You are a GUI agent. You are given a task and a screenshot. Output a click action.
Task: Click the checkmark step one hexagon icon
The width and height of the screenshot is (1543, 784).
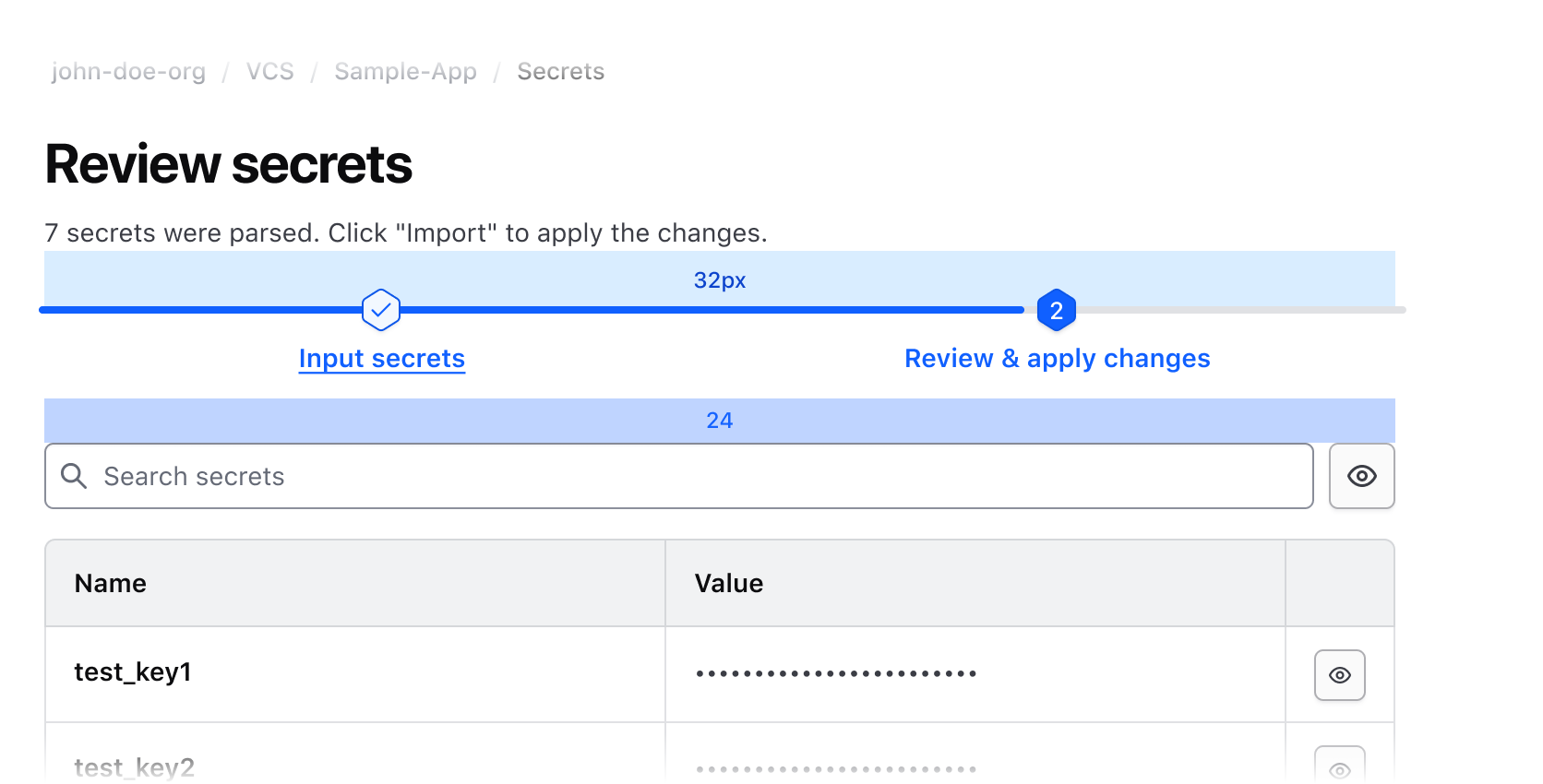[381, 310]
